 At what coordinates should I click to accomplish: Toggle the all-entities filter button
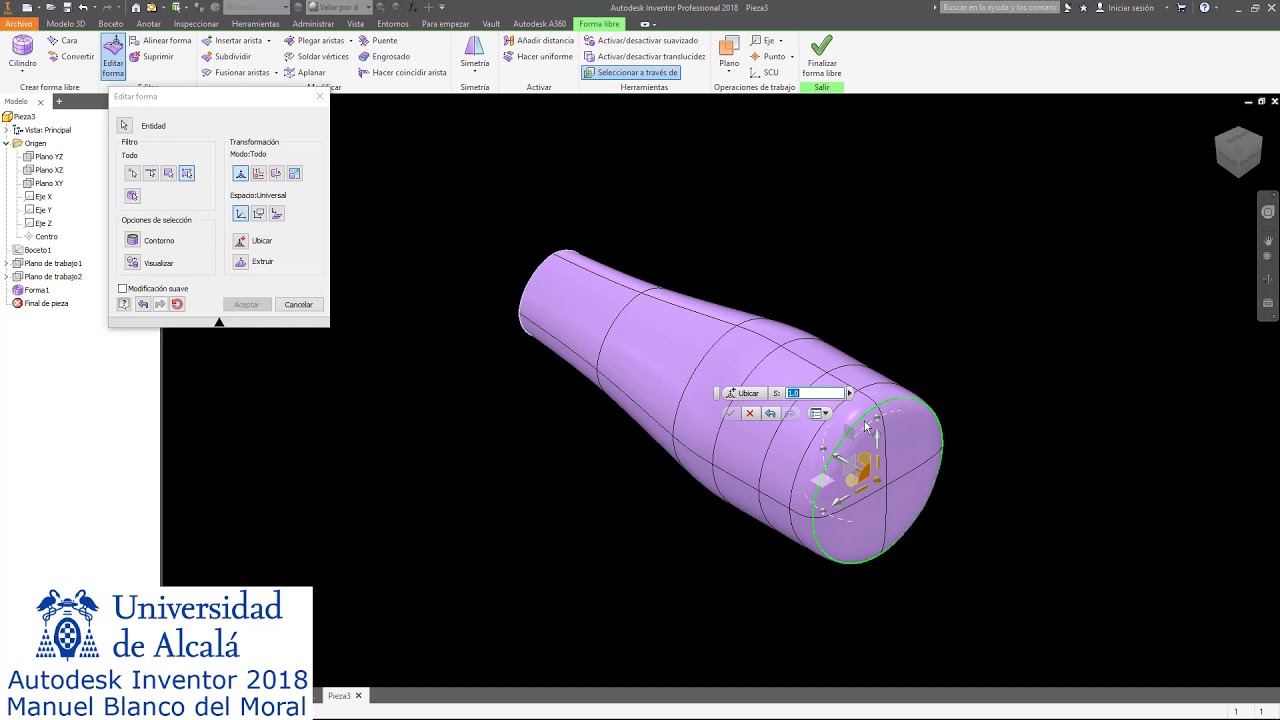(x=187, y=173)
